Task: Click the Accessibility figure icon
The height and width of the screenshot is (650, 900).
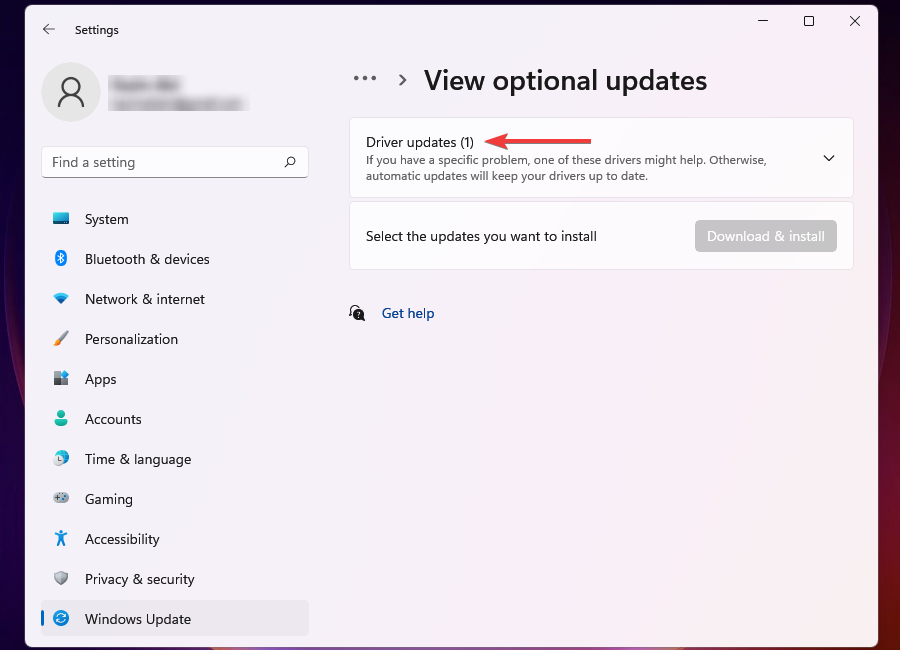Action: [61, 539]
